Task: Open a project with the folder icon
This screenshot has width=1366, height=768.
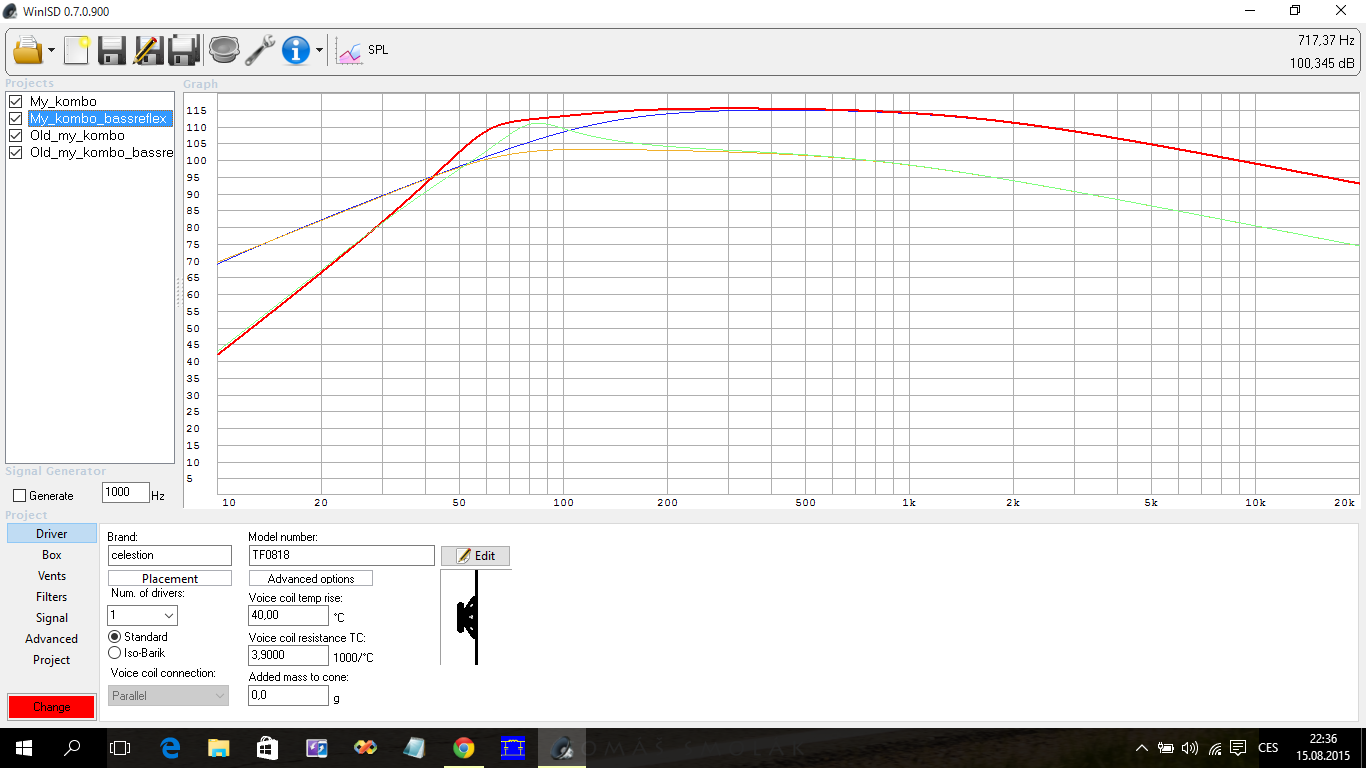Action: 27,50
